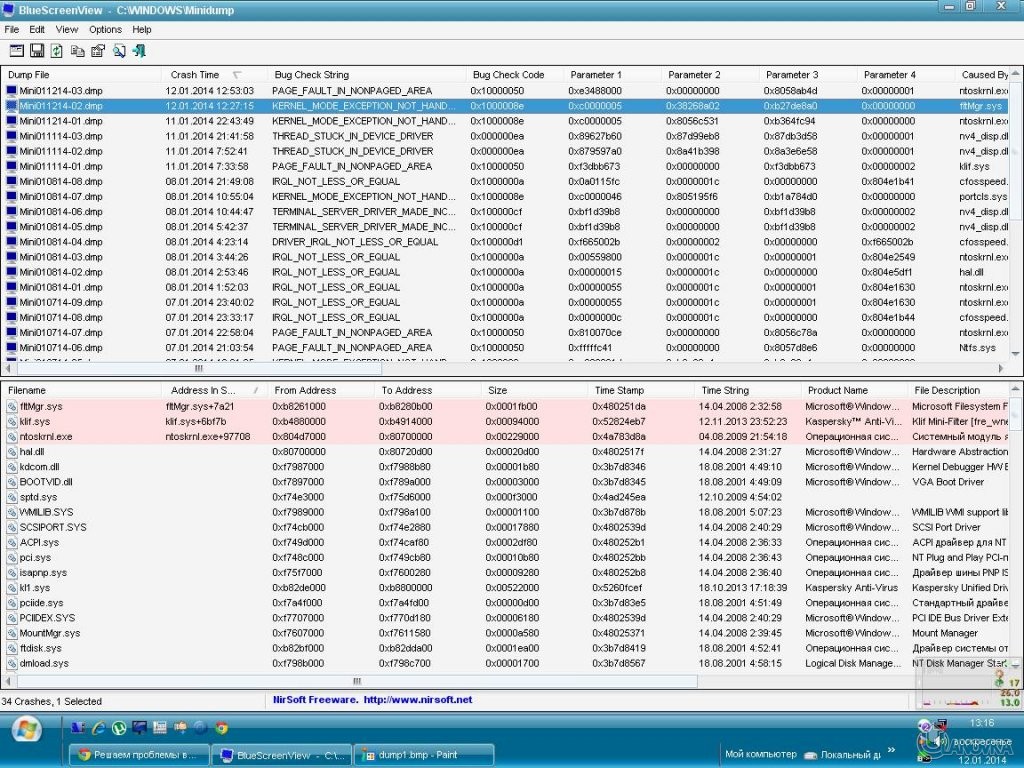Open the Options menu
Screen dimensions: 1024x768
(105, 30)
